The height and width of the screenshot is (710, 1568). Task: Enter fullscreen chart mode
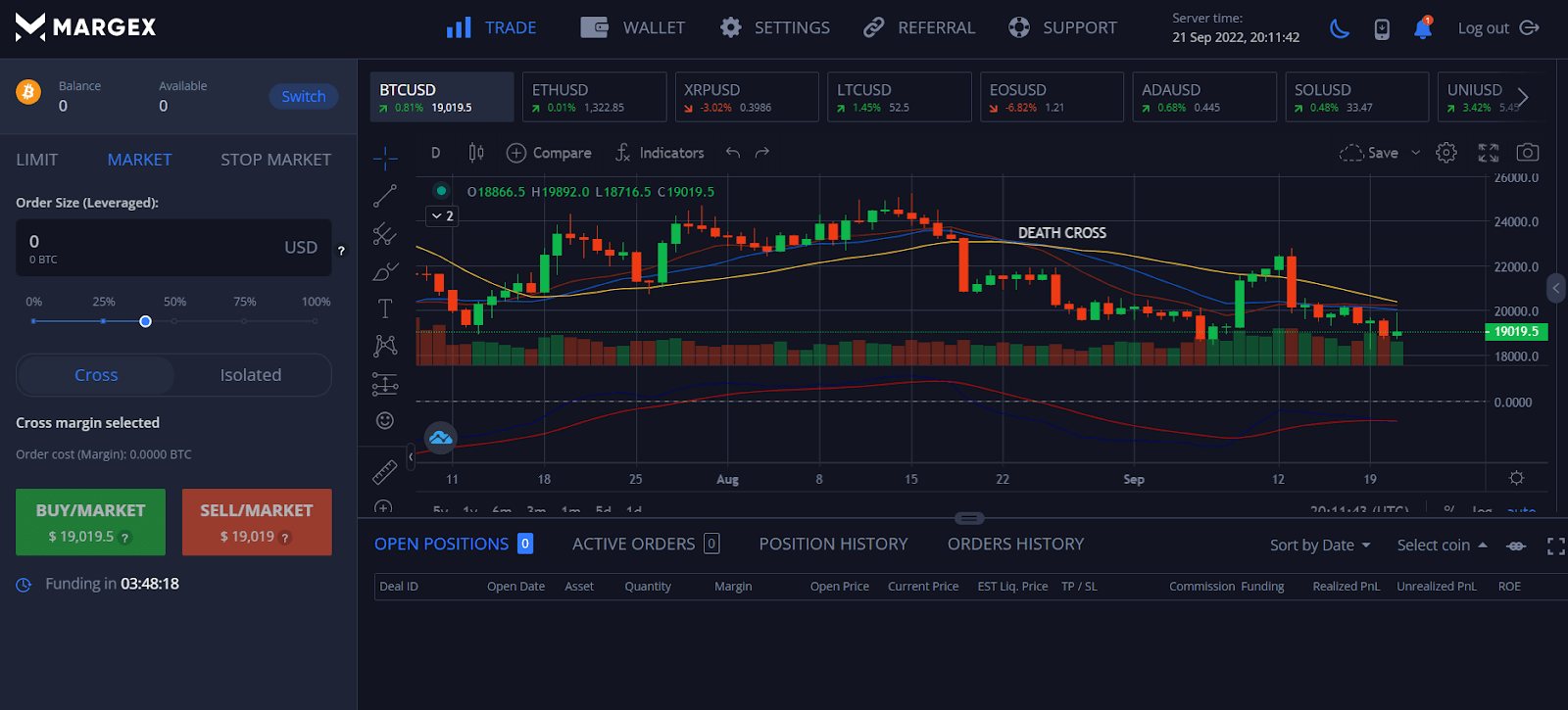(1489, 153)
